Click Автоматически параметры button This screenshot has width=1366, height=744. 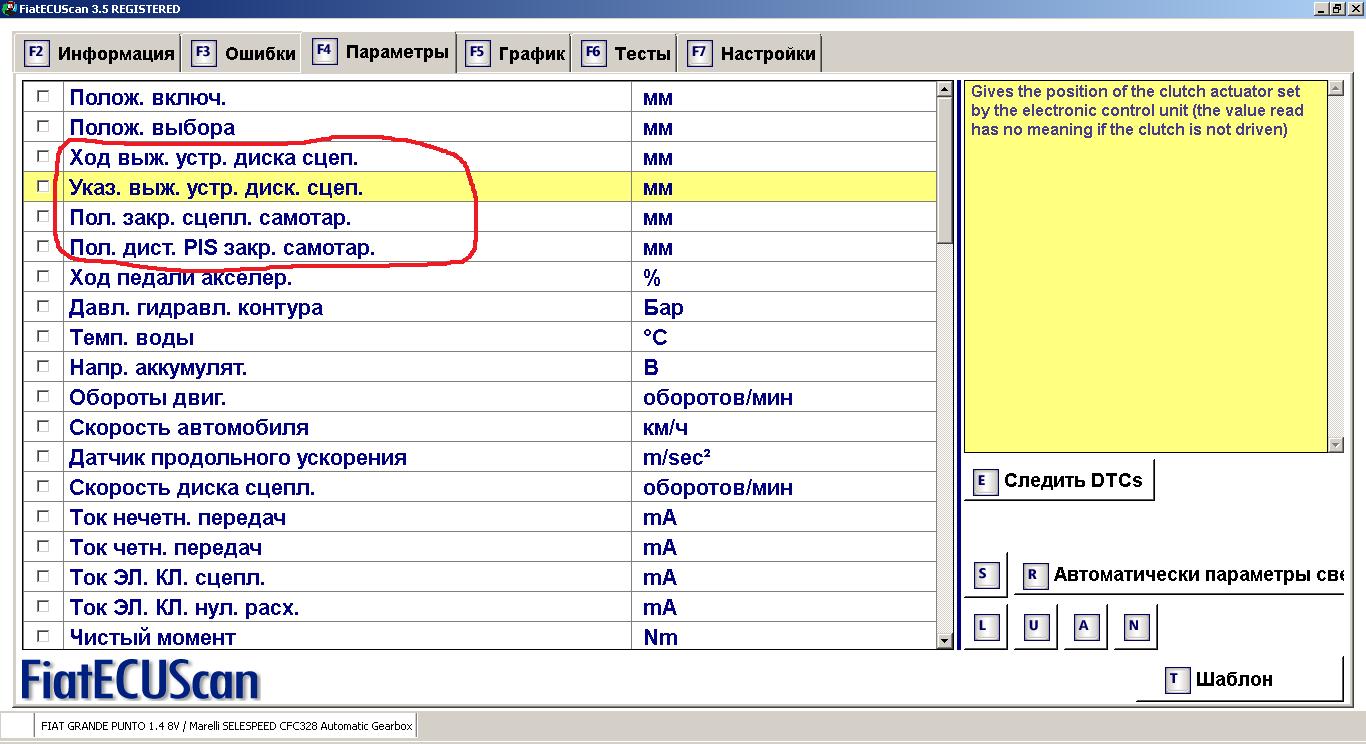coord(1180,575)
